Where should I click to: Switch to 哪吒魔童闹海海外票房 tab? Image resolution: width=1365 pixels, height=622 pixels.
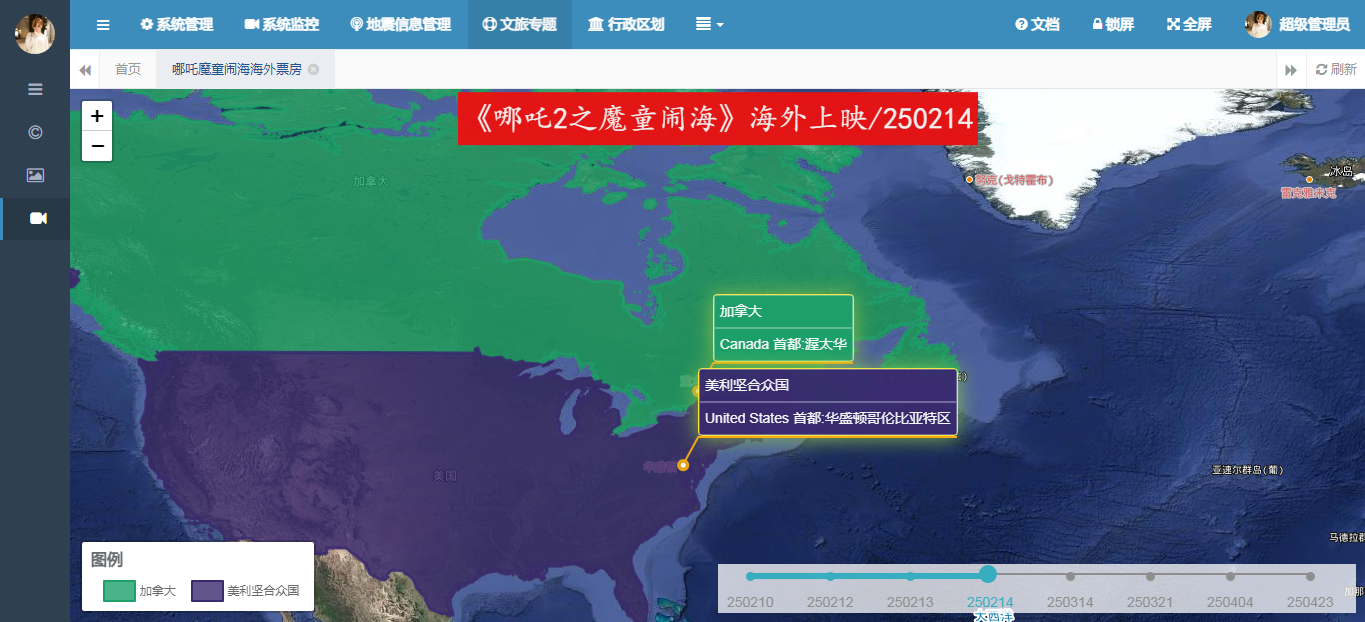click(x=237, y=69)
